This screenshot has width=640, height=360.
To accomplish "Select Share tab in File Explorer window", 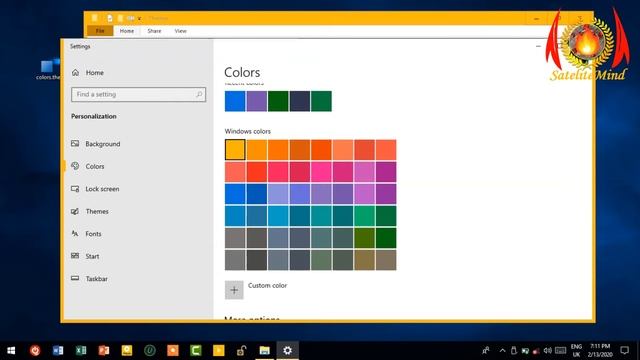I will click(x=154, y=31).
